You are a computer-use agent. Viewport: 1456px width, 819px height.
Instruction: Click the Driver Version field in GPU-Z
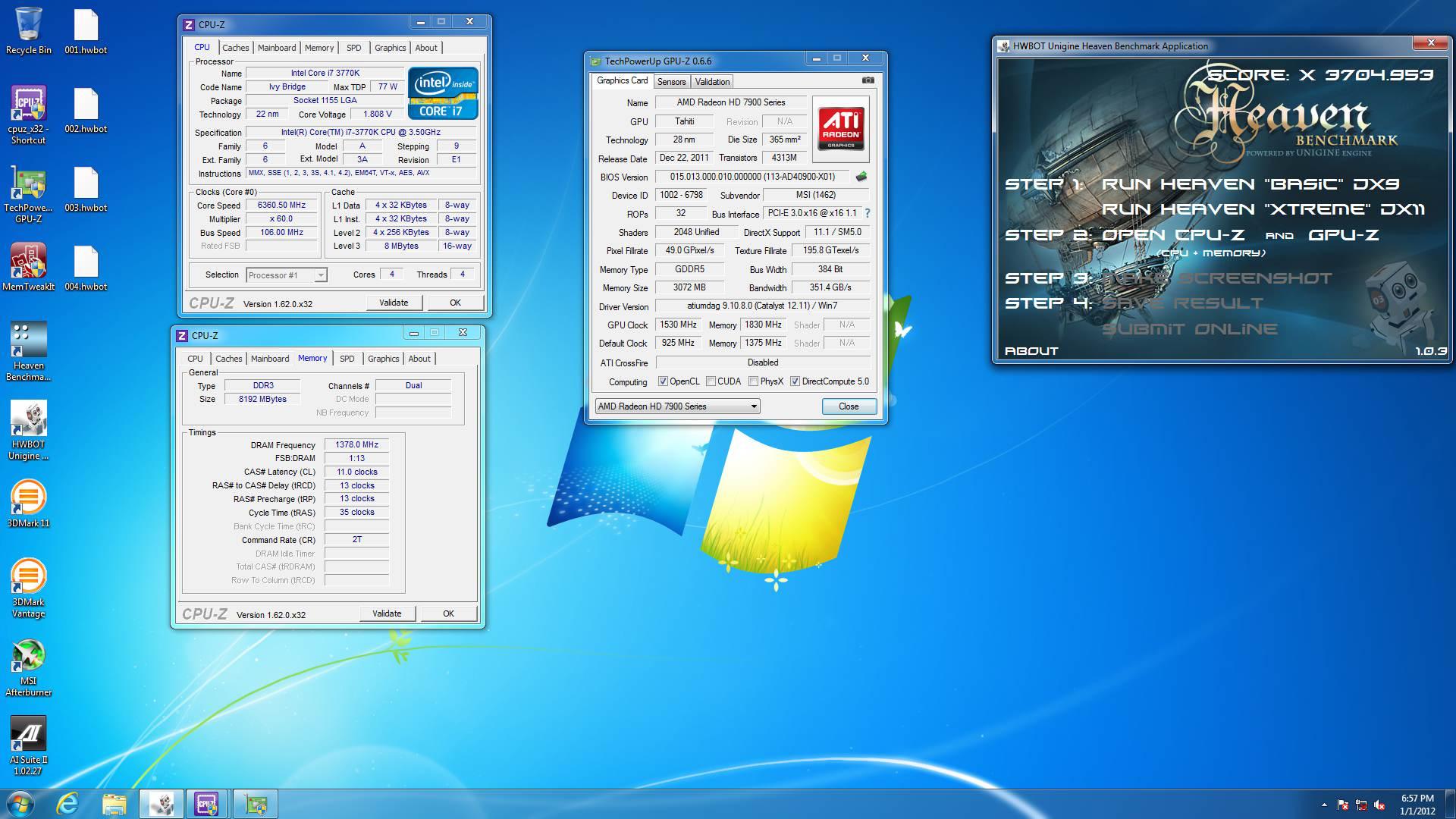pyautogui.click(x=762, y=306)
